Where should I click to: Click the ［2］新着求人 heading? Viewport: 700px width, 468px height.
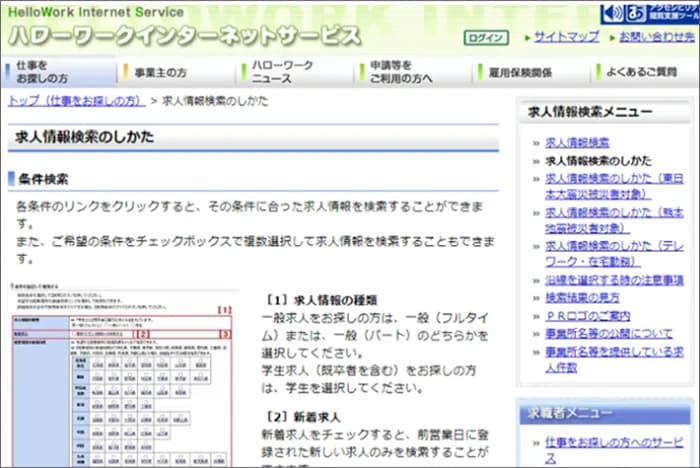click(x=303, y=417)
